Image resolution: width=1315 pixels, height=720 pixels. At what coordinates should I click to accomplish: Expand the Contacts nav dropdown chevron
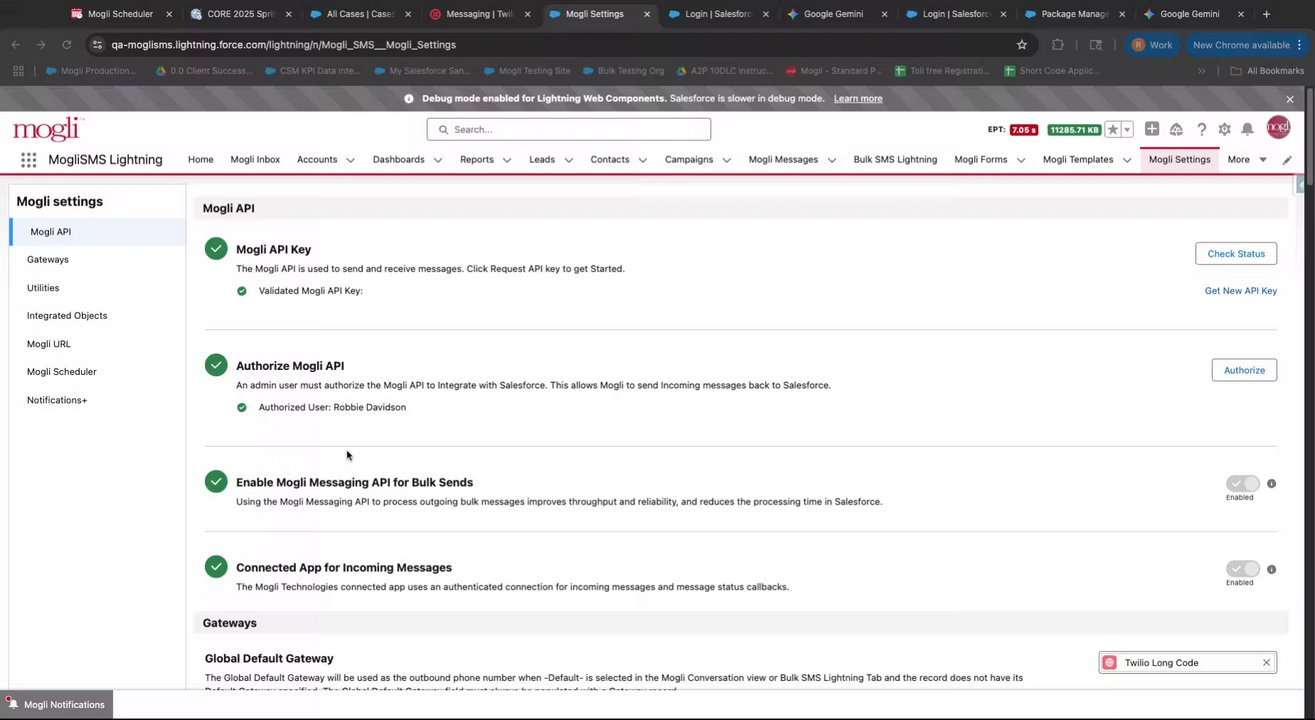[x=643, y=160]
